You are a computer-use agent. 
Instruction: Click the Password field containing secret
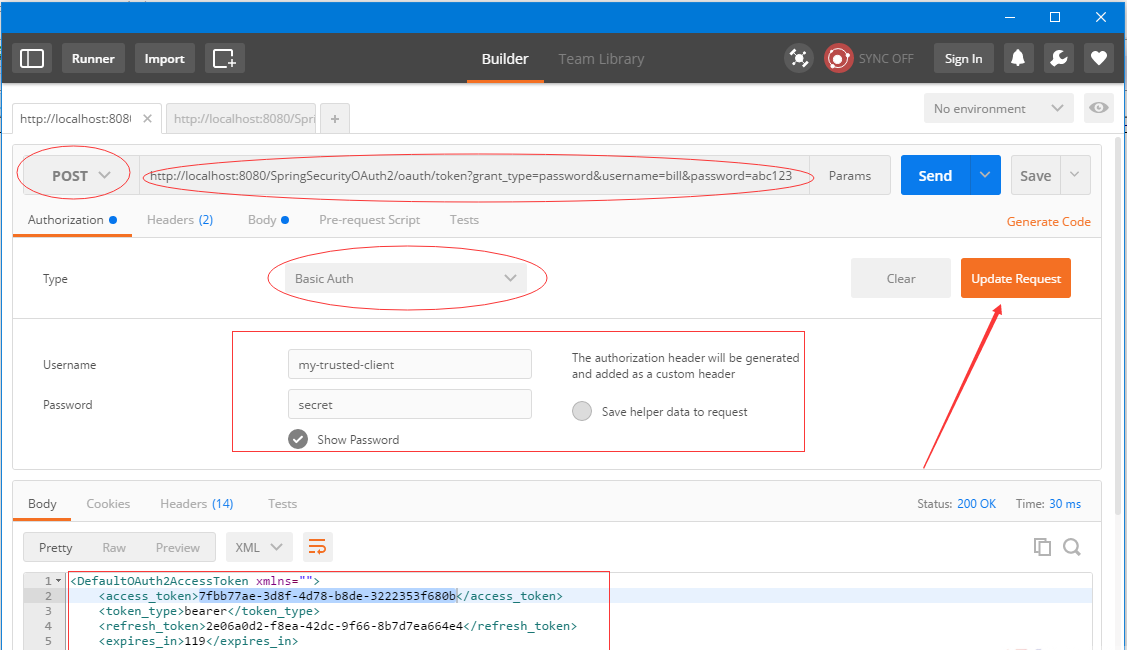coord(410,405)
